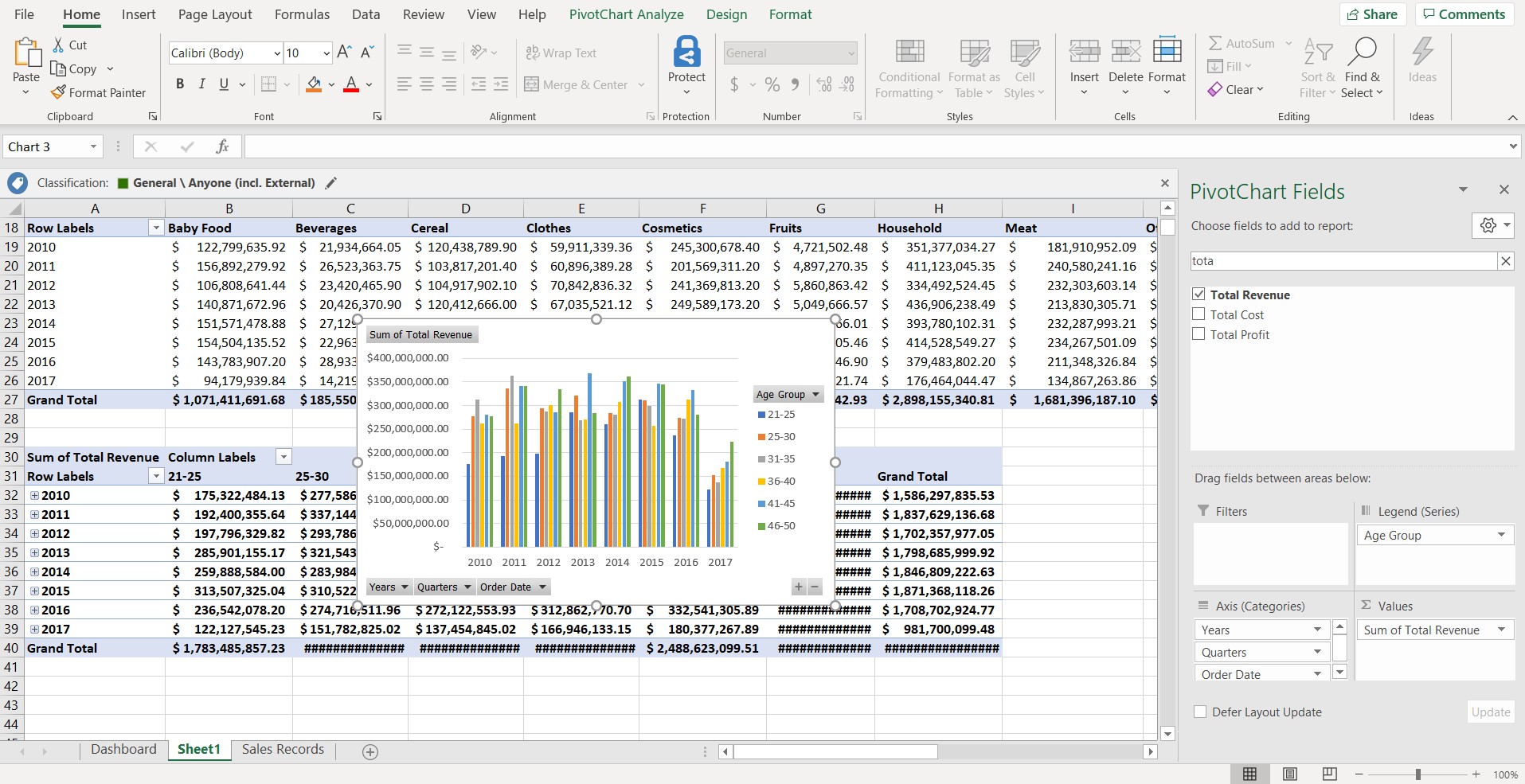This screenshot has height=784, width=1525.
Task: Switch to the PivotChart Analyze tab
Action: click(x=626, y=14)
